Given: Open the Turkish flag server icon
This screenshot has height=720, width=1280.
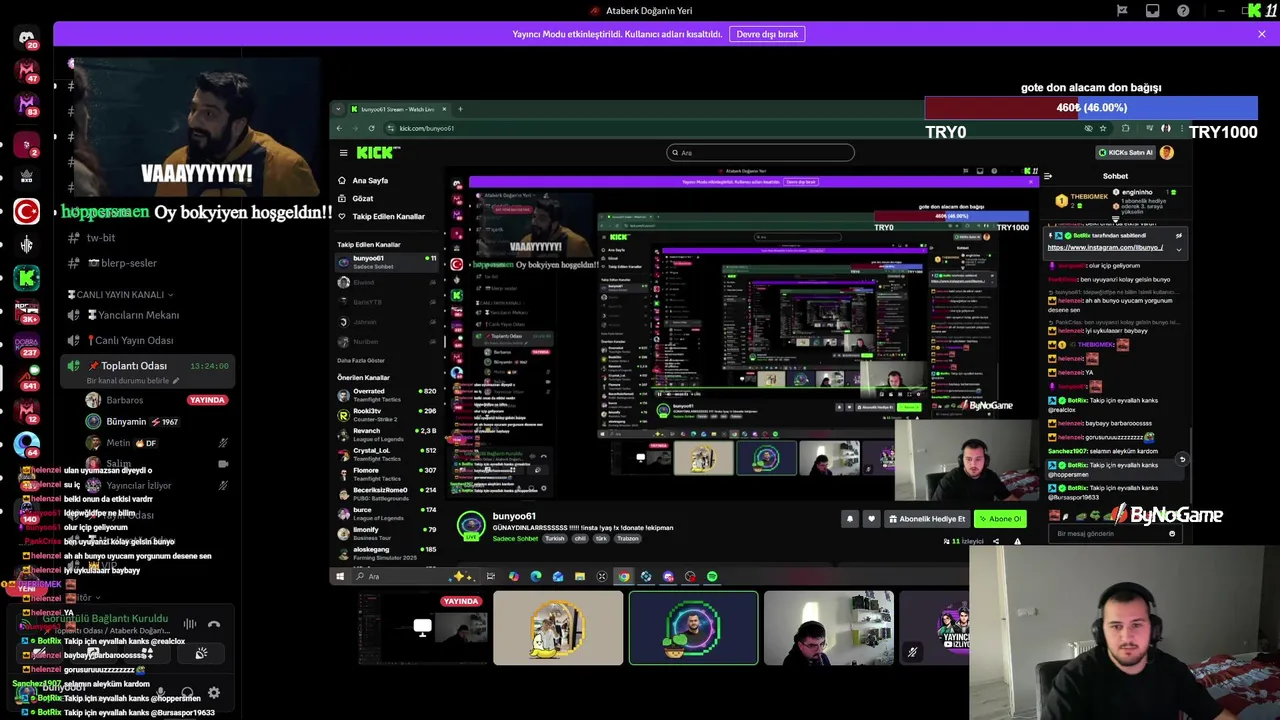Looking at the screenshot, I should tap(27, 211).
